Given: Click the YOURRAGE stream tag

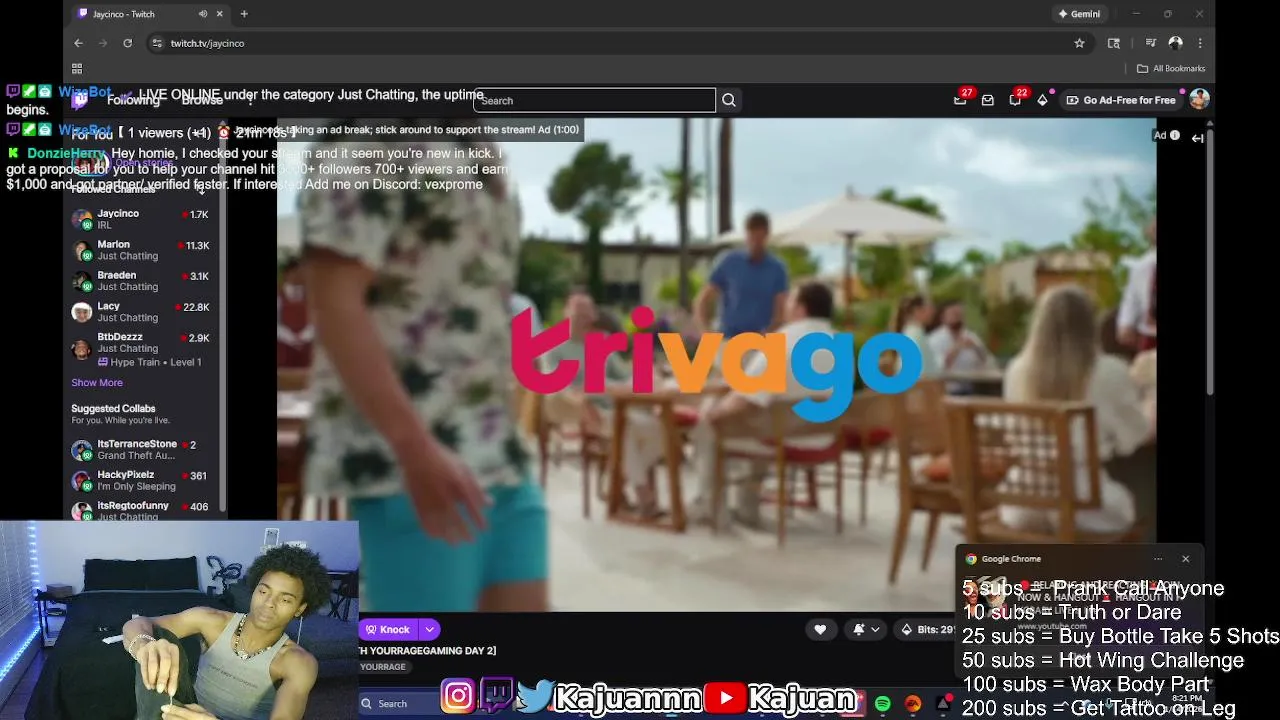Looking at the screenshot, I should pyautogui.click(x=383, y=667).
